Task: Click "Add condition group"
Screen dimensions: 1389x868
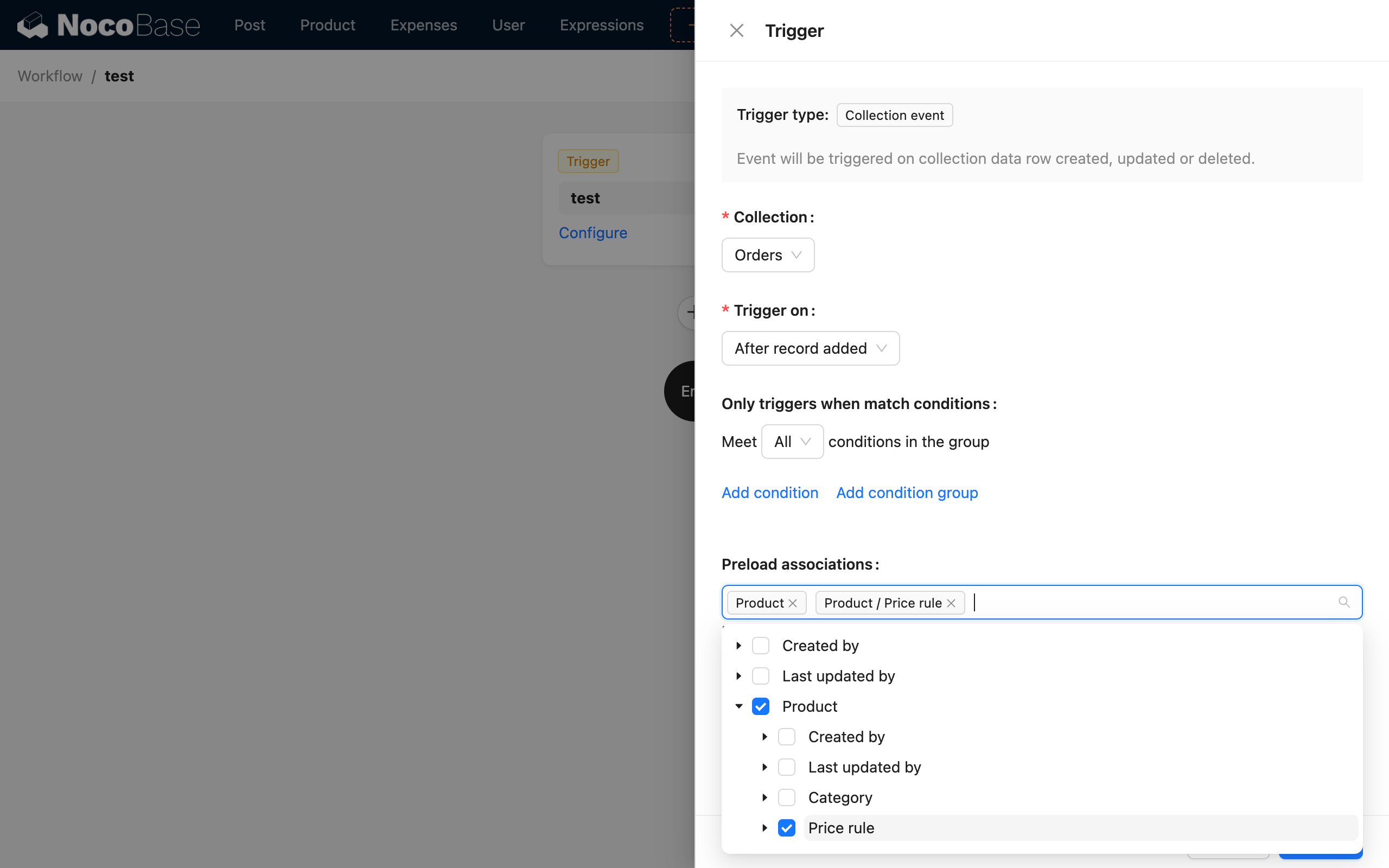Action: coord(906,493)
